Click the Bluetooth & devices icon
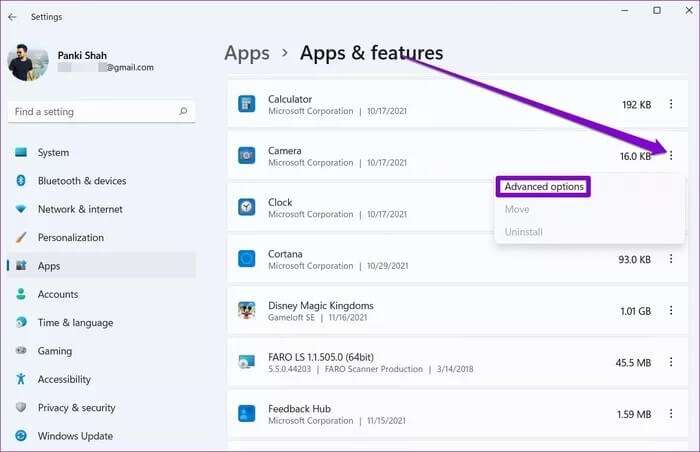700x452 pixels. 21,180
